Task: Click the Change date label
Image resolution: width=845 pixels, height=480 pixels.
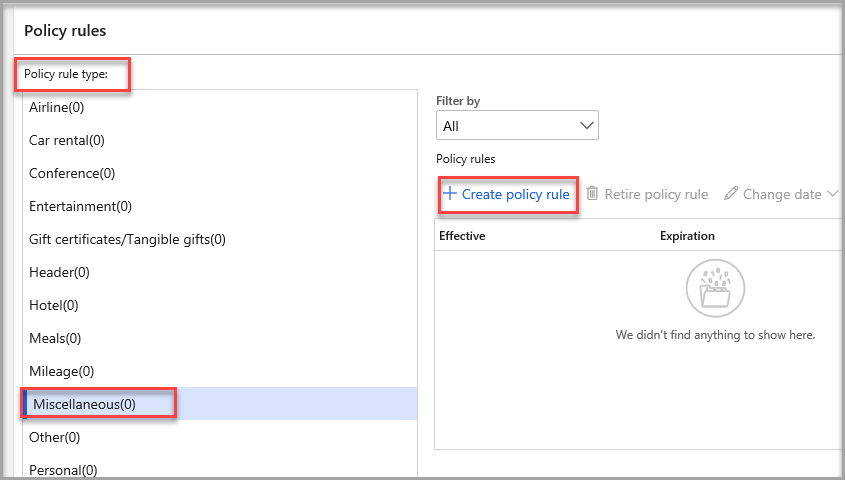Action: coord(782,194)
